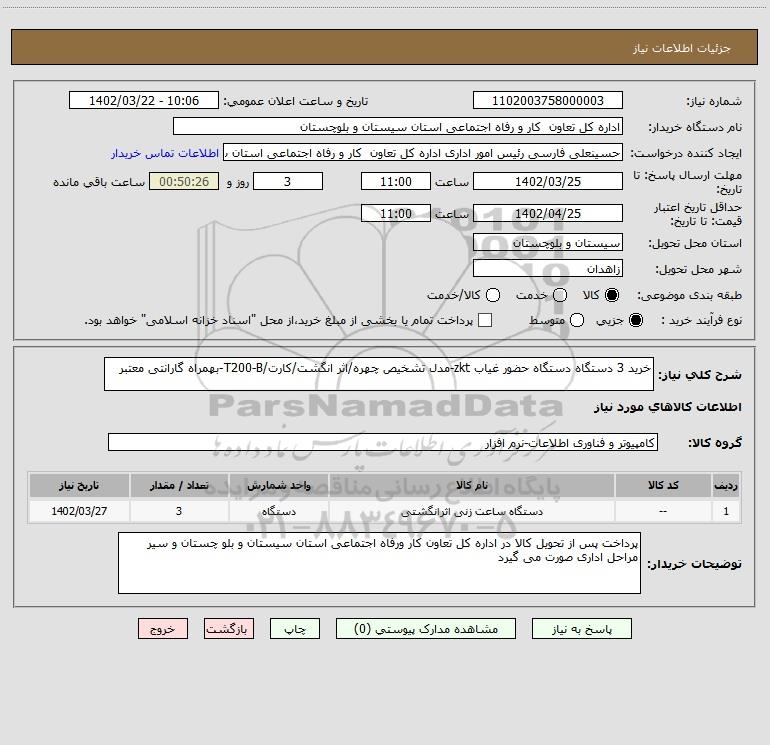Click the واحد شمارش column header
Viewport: 770px width, 745px height.
click(278, 485)
